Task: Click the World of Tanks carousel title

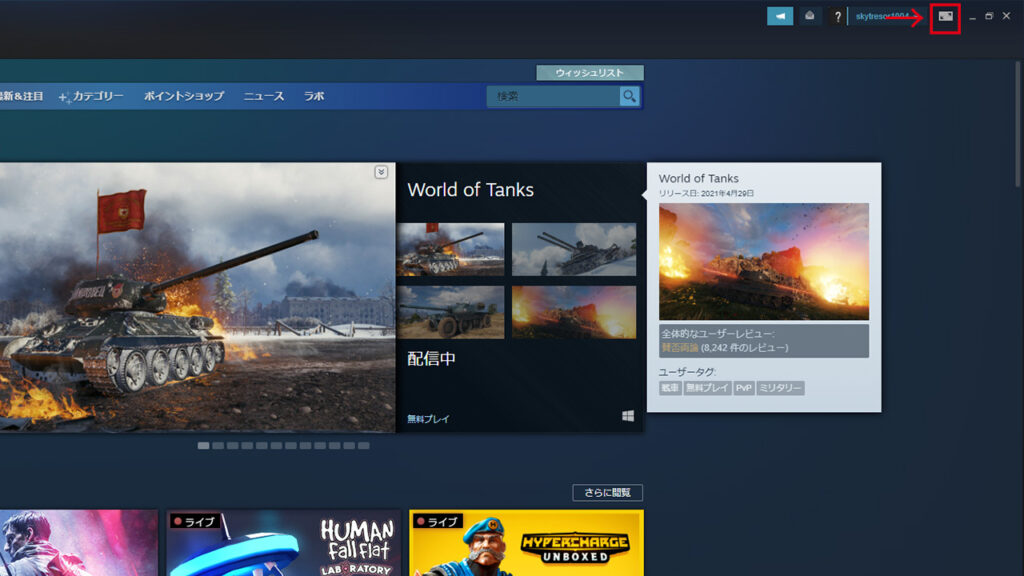Action: pos(470,190)
